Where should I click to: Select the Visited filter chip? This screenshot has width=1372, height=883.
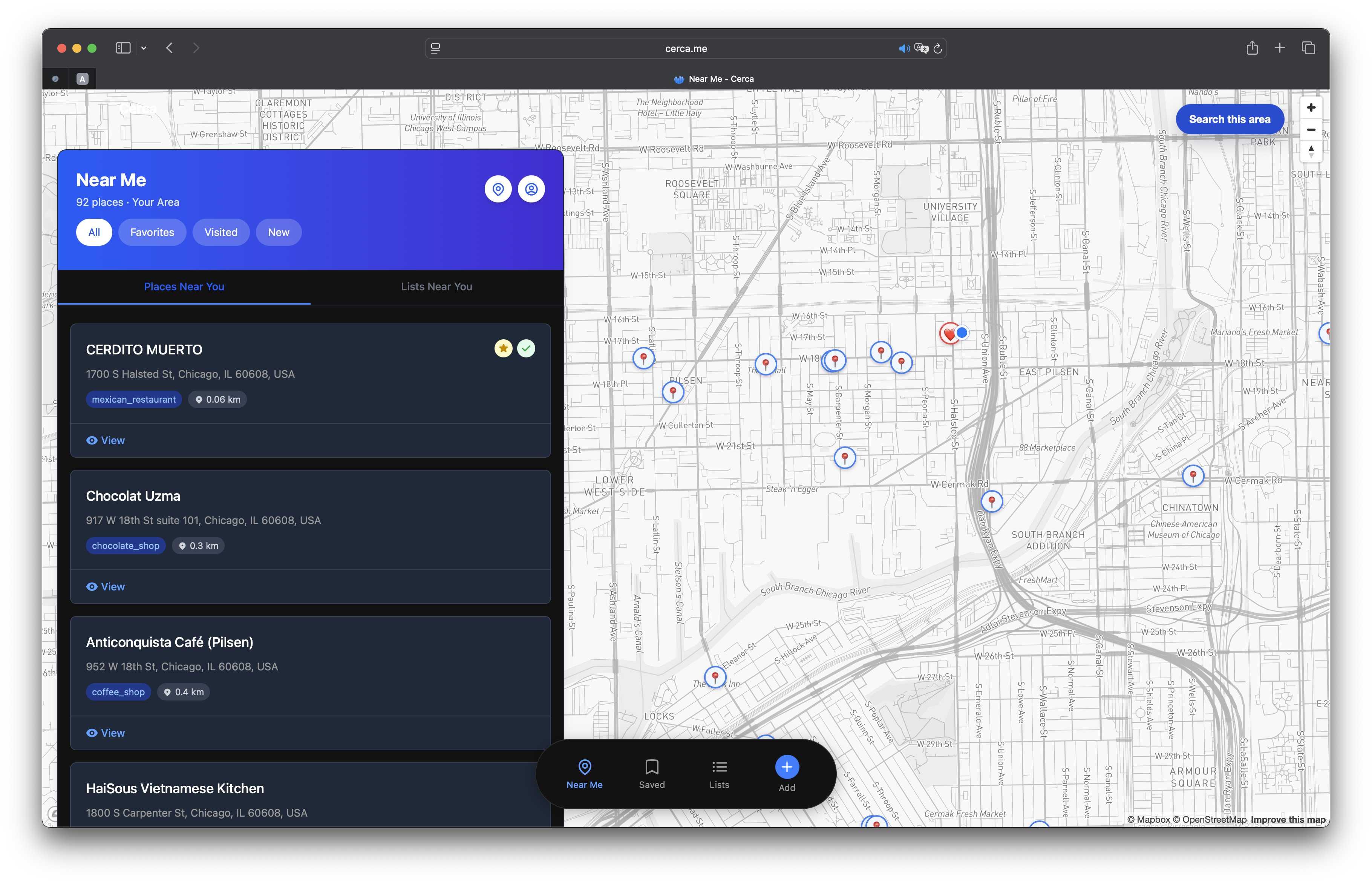pos(220,232)
